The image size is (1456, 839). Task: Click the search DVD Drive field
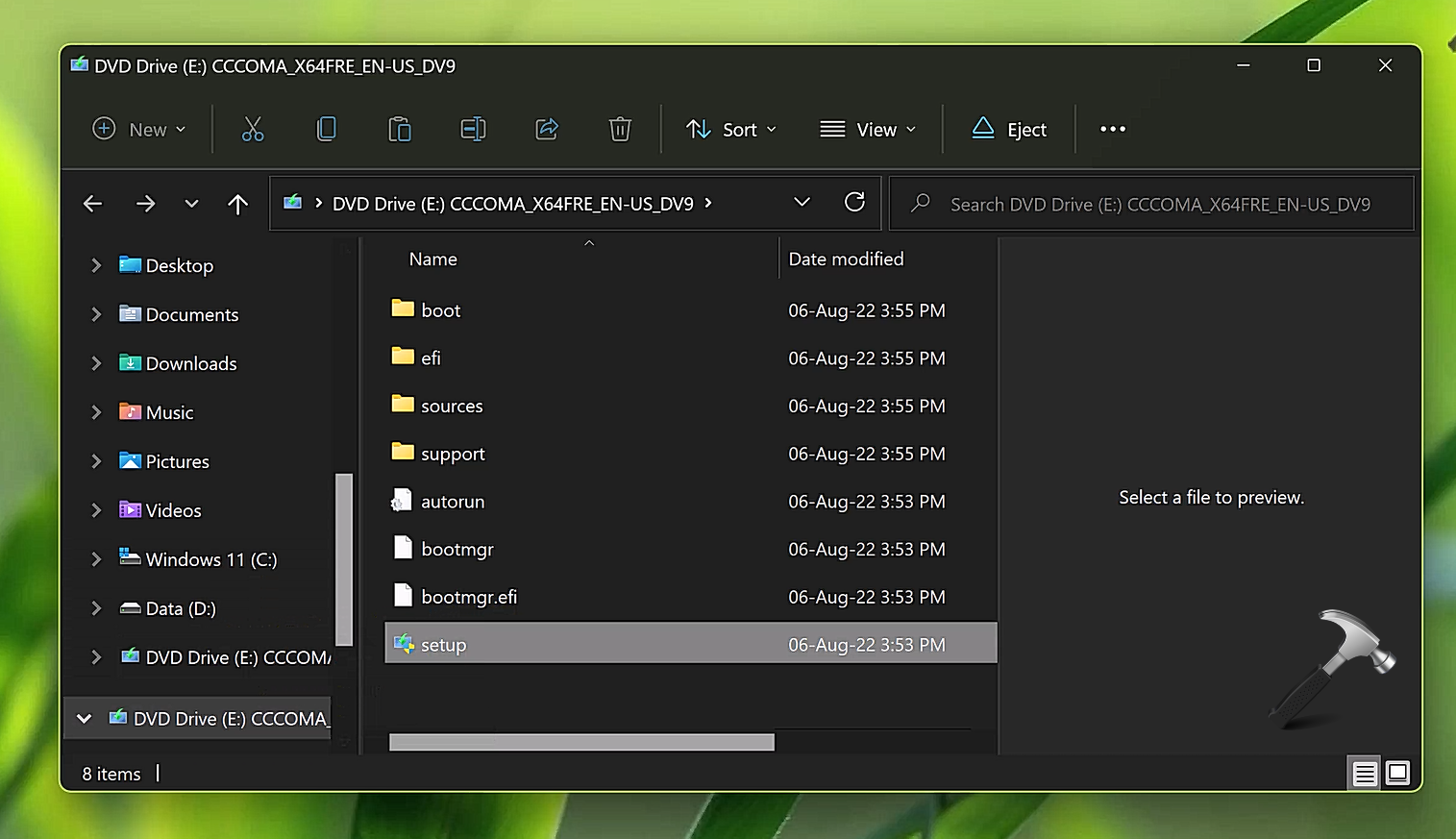[1159, 205]
